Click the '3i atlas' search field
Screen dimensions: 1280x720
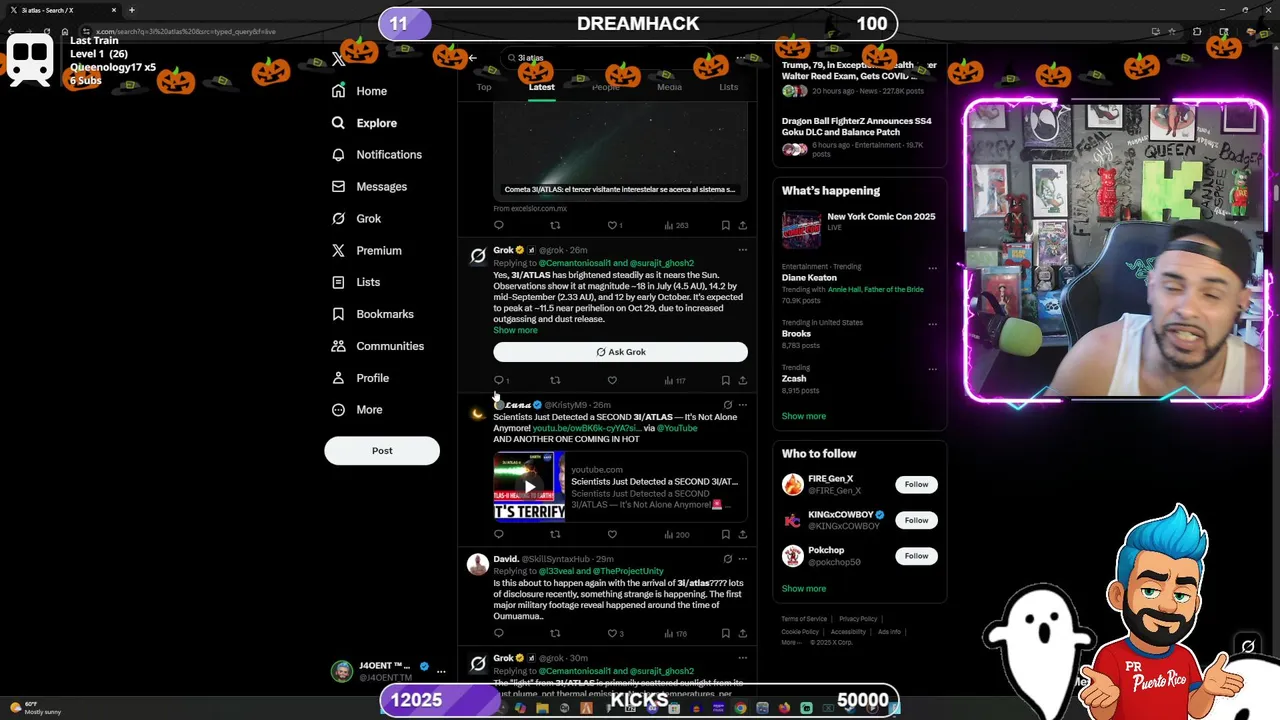click(612, 58)
